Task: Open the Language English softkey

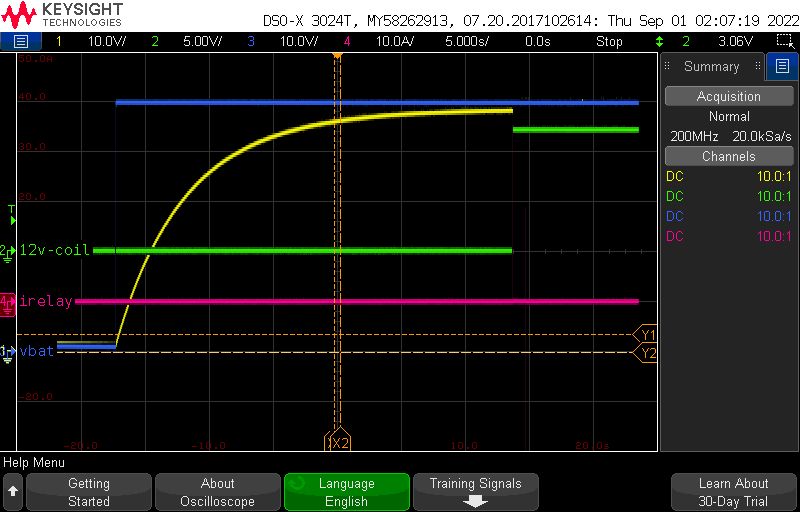Action: pos(346,492)
